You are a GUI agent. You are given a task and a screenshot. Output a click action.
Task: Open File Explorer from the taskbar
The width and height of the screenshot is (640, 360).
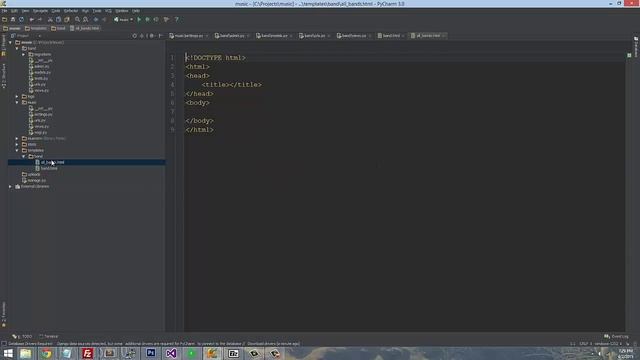click(x=25, y=353)
